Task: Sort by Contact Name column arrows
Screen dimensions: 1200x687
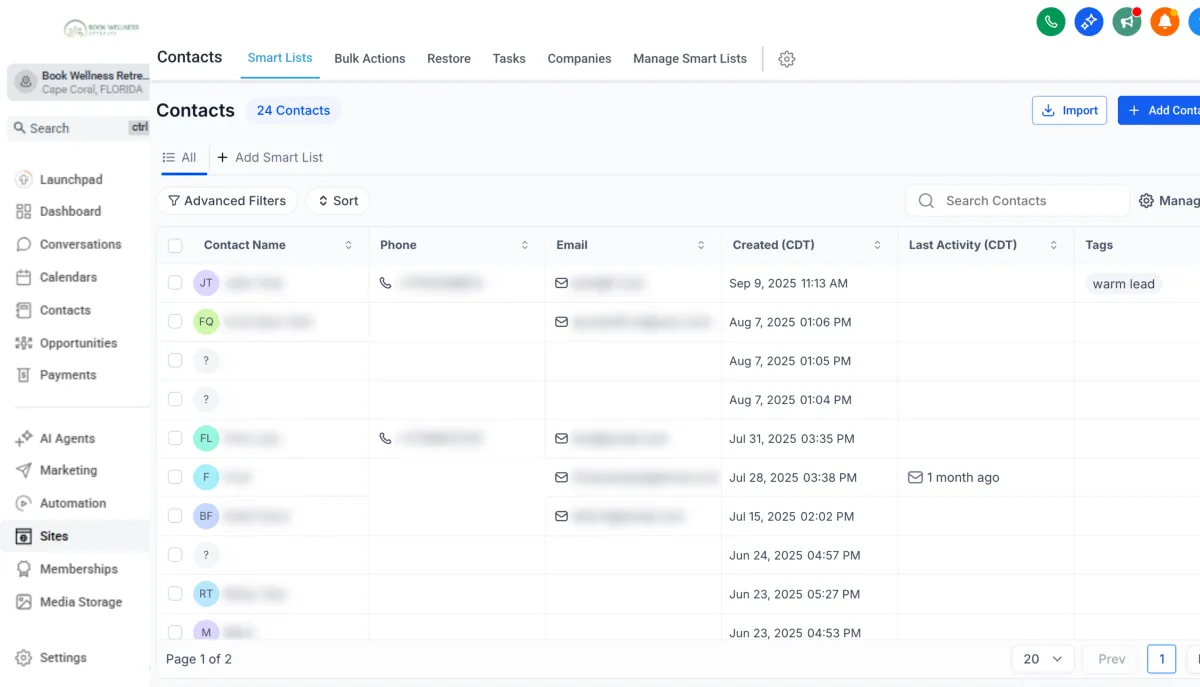Action: point(349,245)
